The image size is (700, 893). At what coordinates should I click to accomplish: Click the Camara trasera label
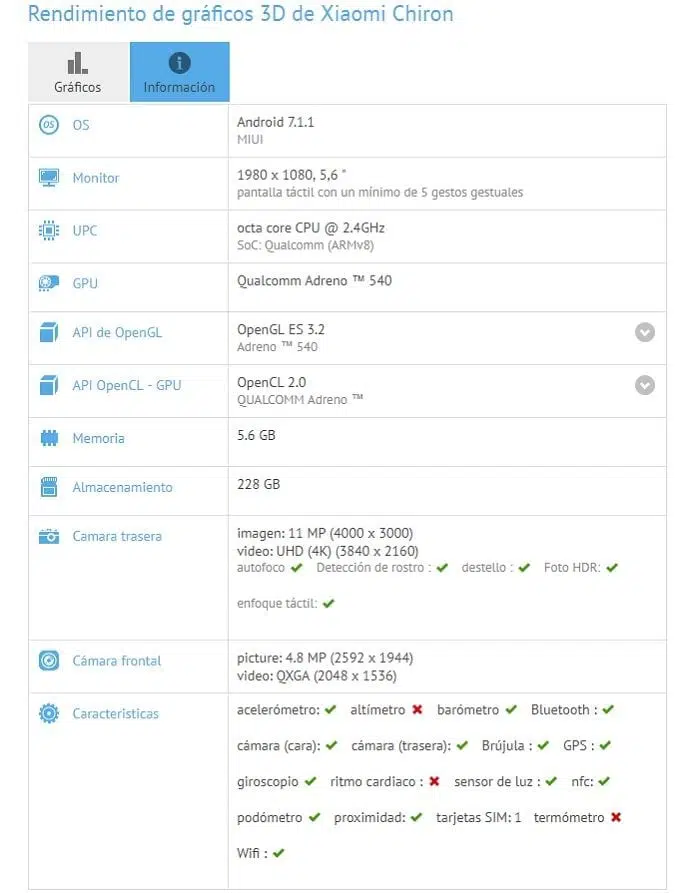(x=117, y=536)
